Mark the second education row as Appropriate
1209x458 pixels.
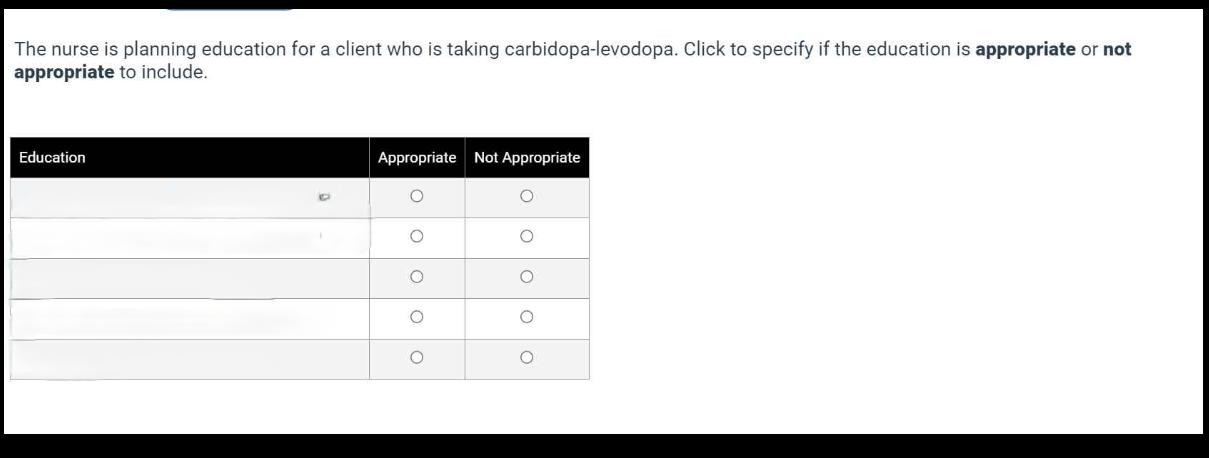click(x=417, y=237)
